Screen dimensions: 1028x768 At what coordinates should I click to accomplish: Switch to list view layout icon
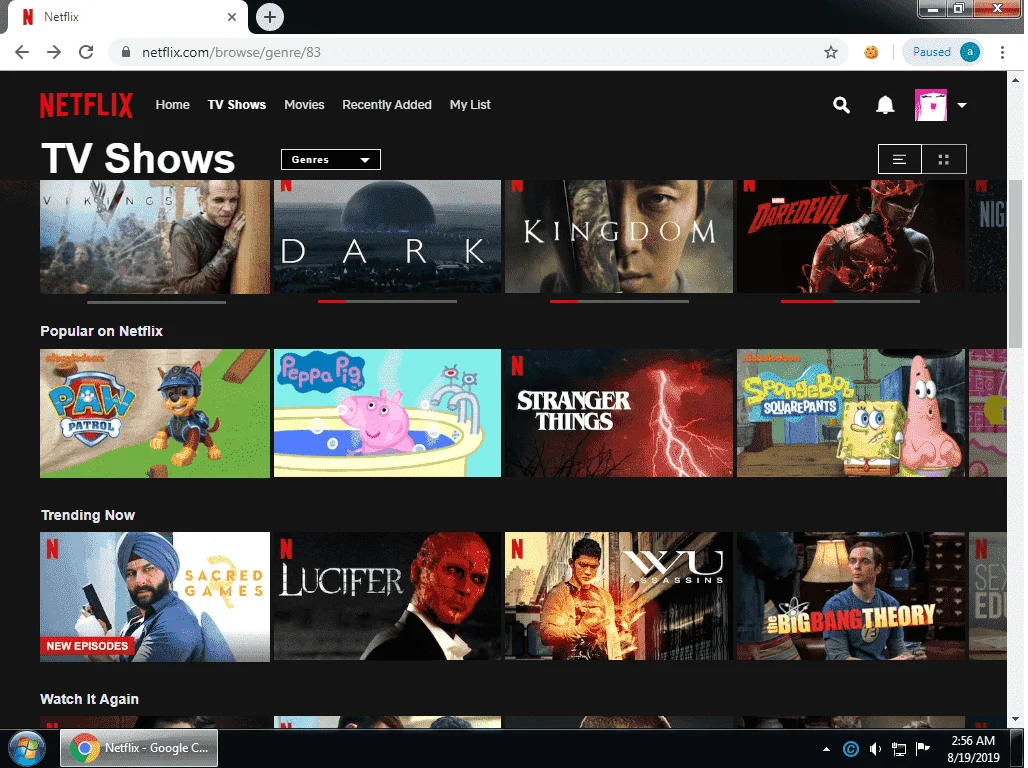(x=900, y=159)
